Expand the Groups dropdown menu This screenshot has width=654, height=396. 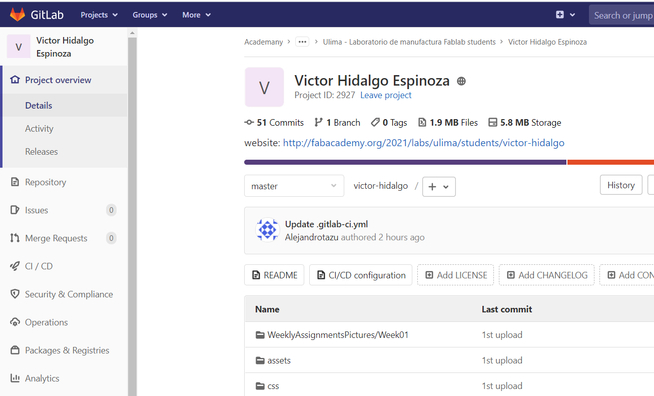150,15
